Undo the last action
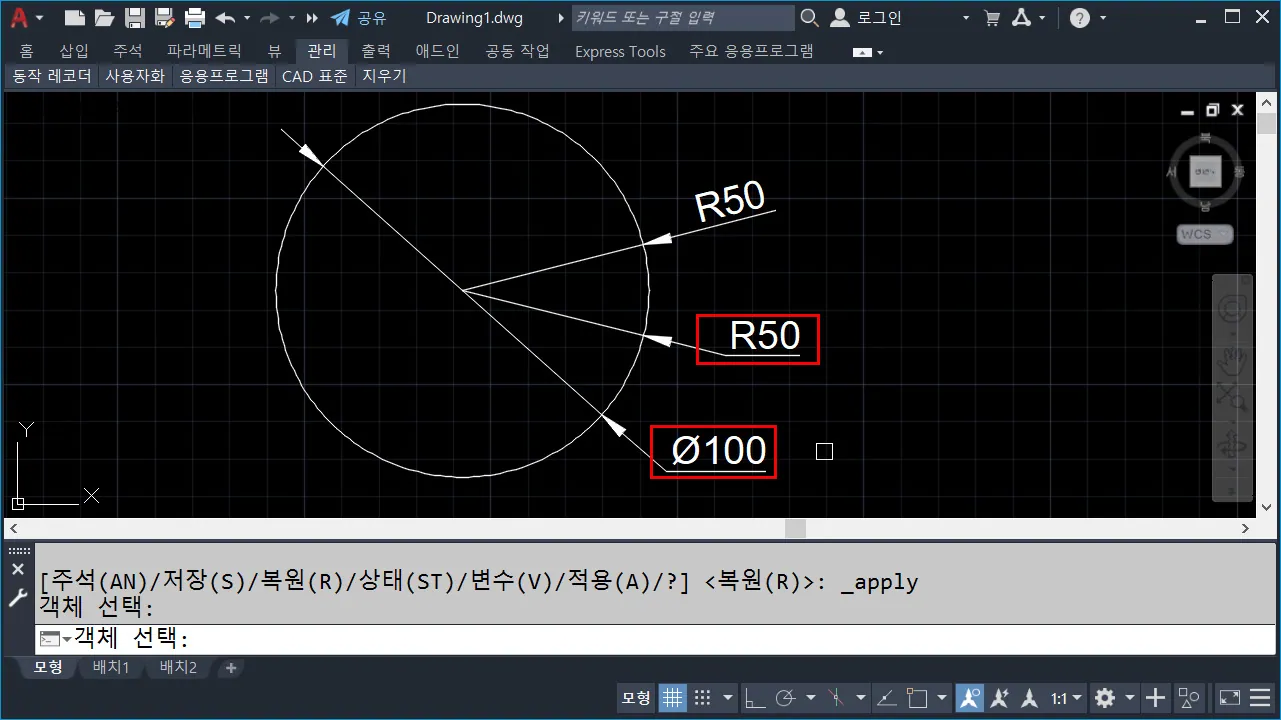This screenshot has height=720, width=1281. 225,17
